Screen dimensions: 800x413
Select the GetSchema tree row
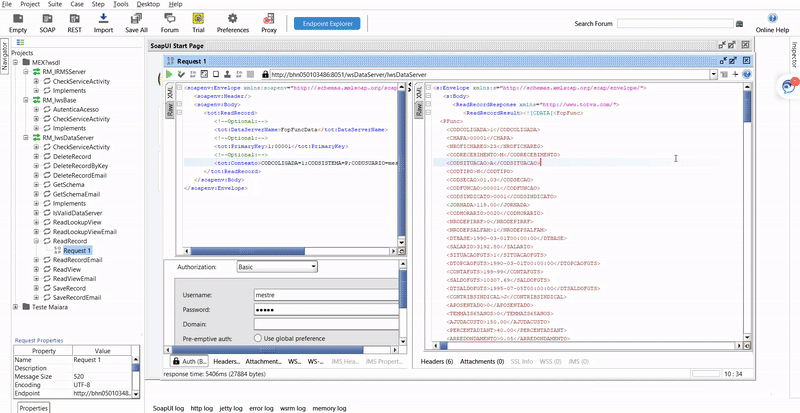click(68, 184)
